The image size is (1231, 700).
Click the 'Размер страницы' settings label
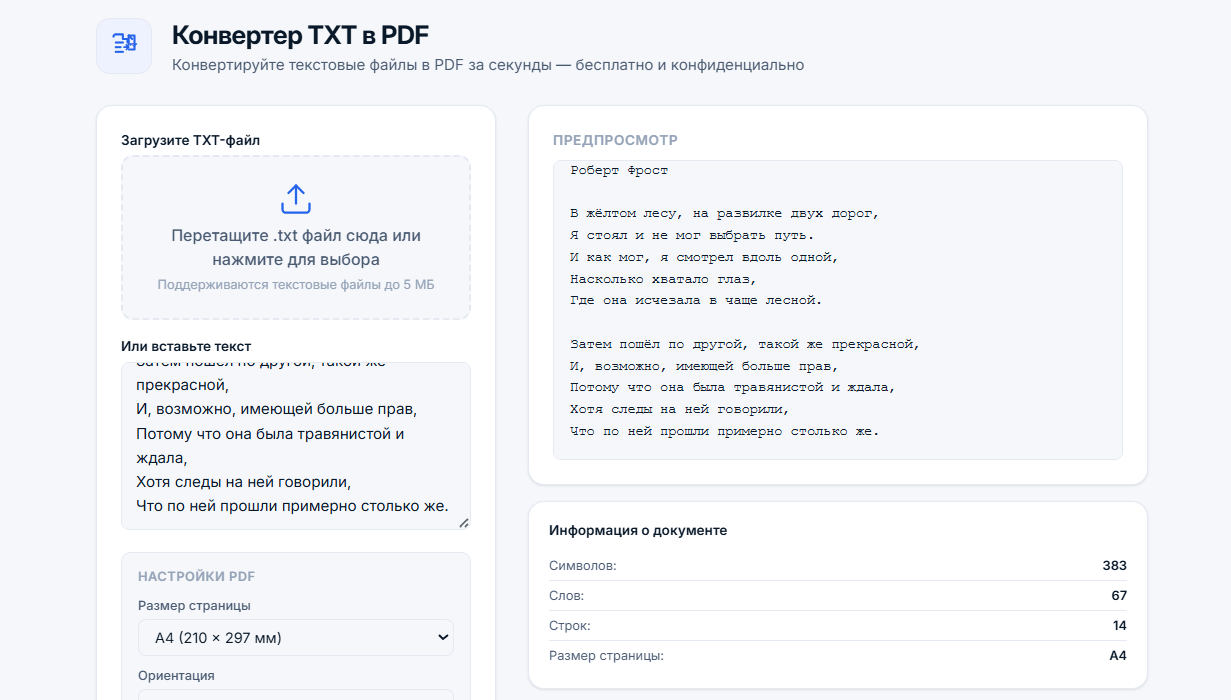[x=194, y=606]
